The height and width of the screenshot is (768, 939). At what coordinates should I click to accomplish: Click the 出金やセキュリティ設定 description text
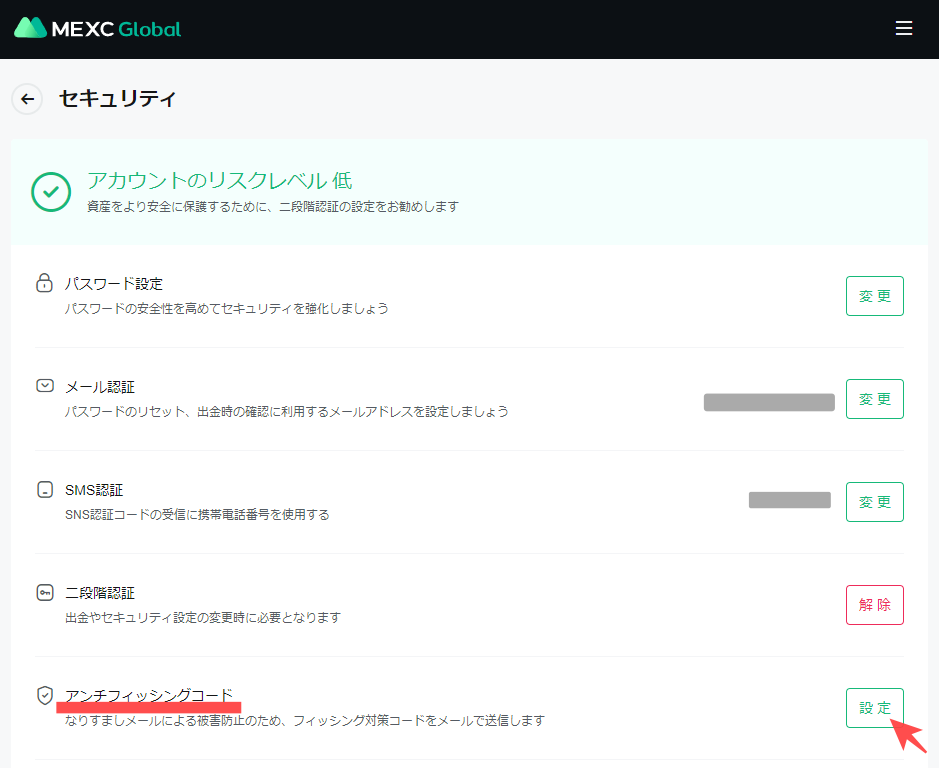203,618
